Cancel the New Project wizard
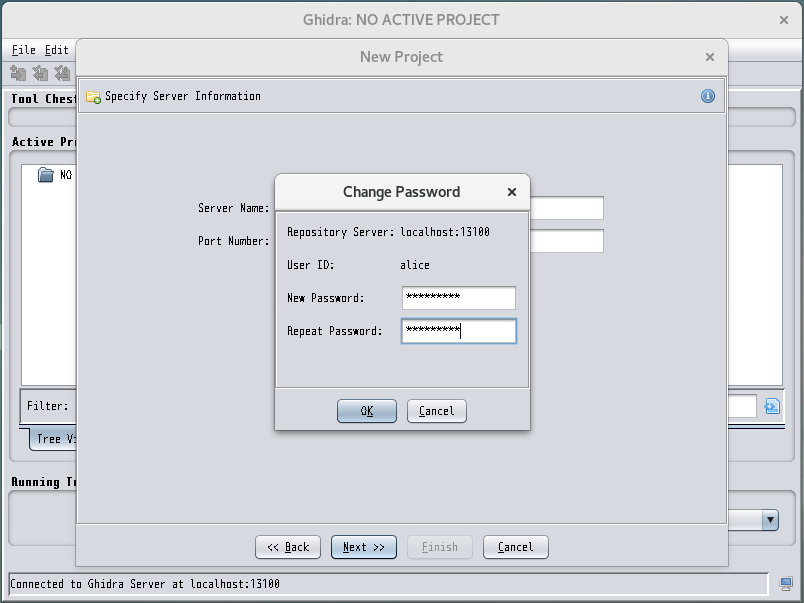Screen dimensions: 804x603 pos(515,547)
